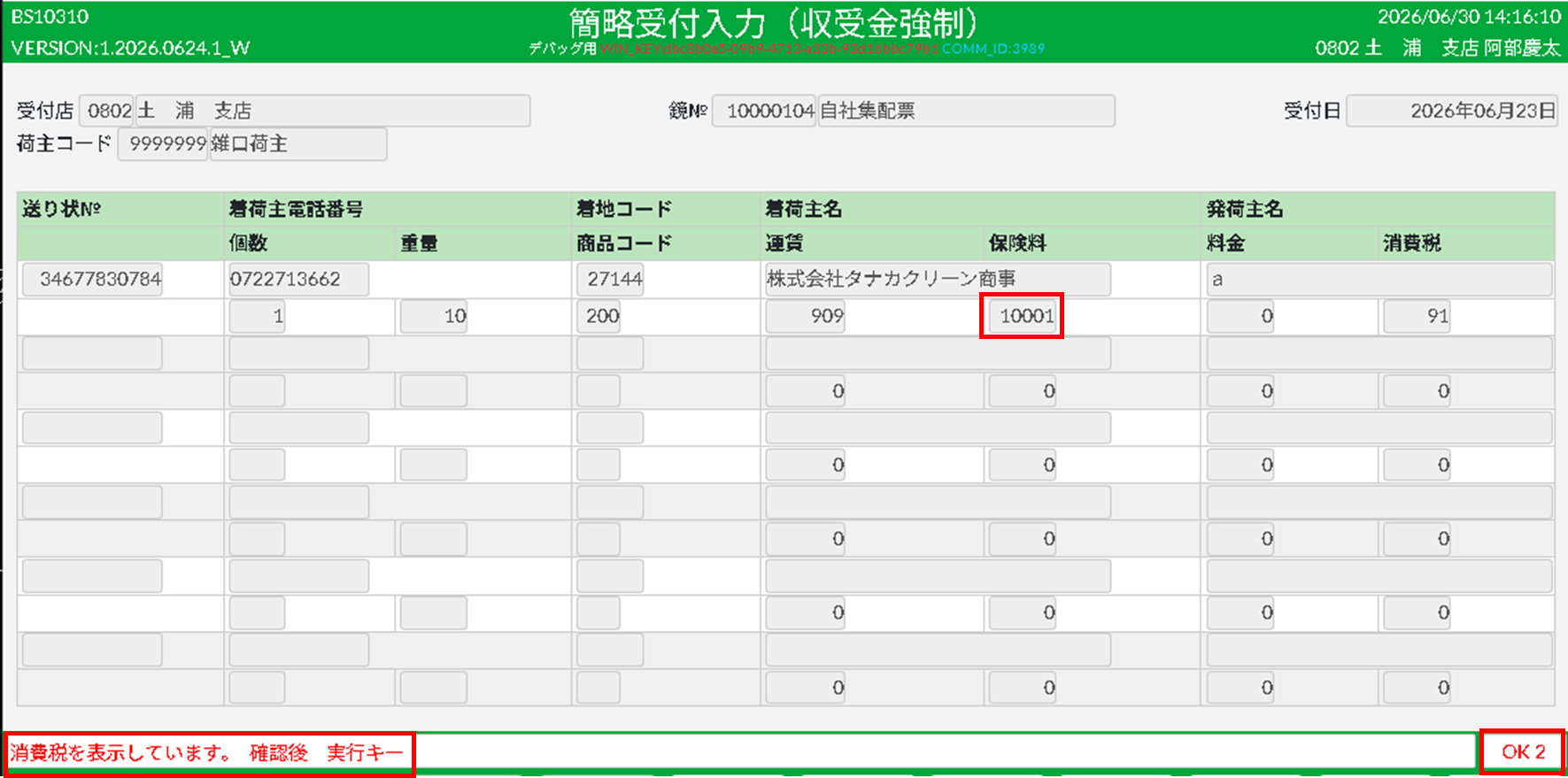
Task: Click the 鏡№ field containing 10000104
Action: pyautogui.click(x=764, y=111)
